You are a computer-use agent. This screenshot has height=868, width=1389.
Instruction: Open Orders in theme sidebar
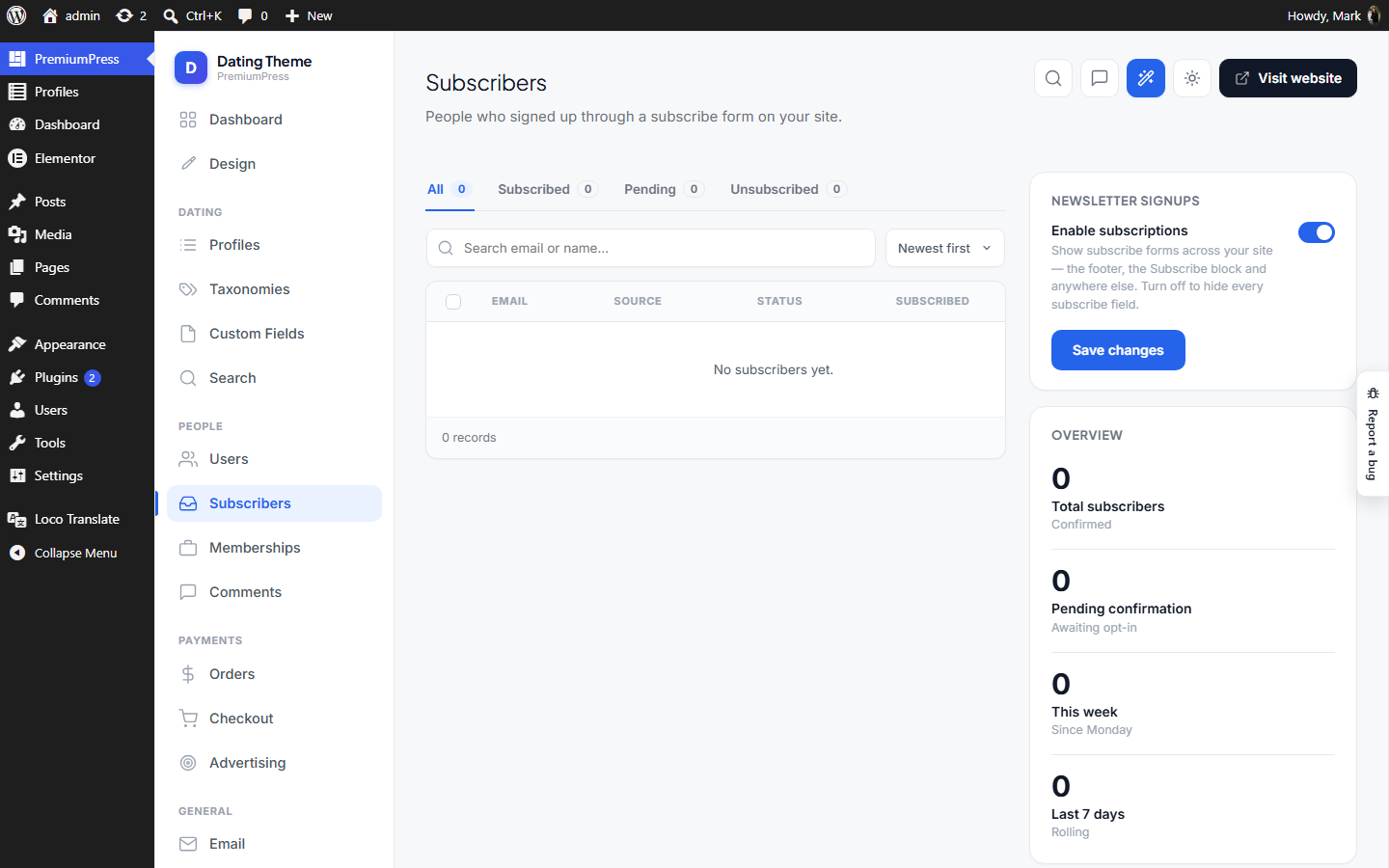click(x=274, y=674)
